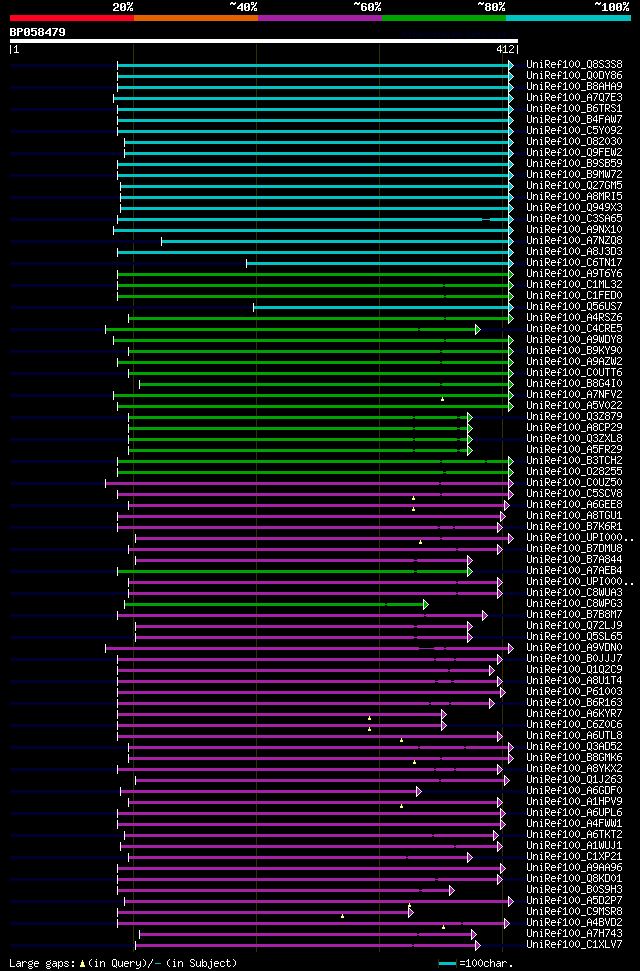Viewport: 640px width, 971px height.
Task: Select the UniRef100_B9MW72 label
Action: [574, 175]
